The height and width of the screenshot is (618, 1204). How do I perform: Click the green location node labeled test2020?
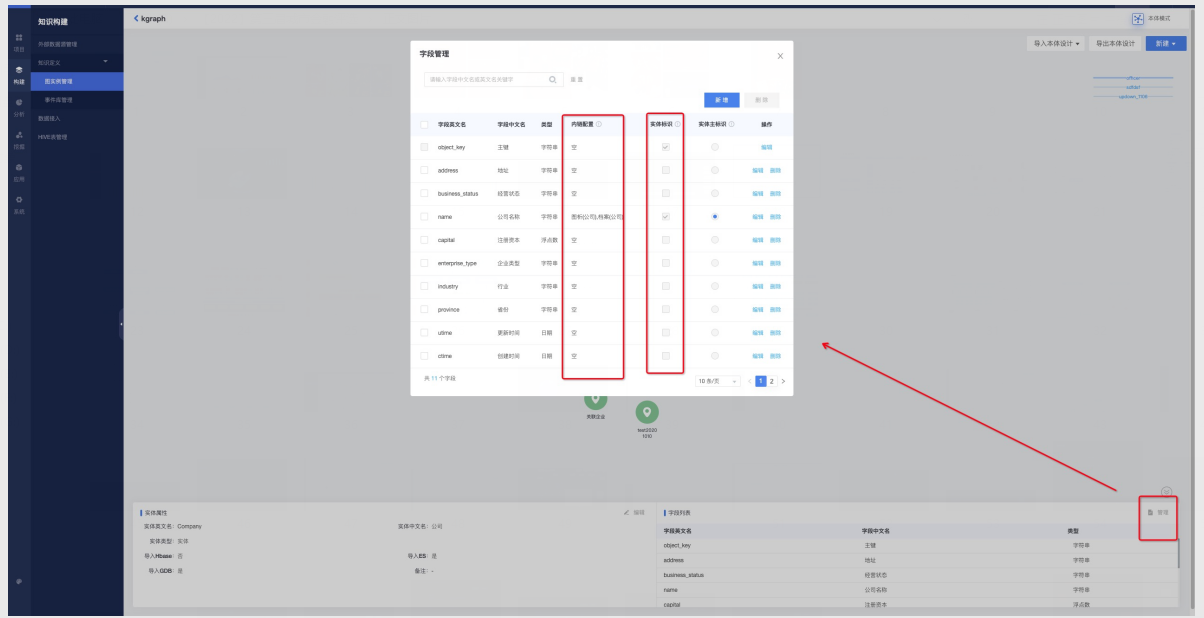pos(647,411)
